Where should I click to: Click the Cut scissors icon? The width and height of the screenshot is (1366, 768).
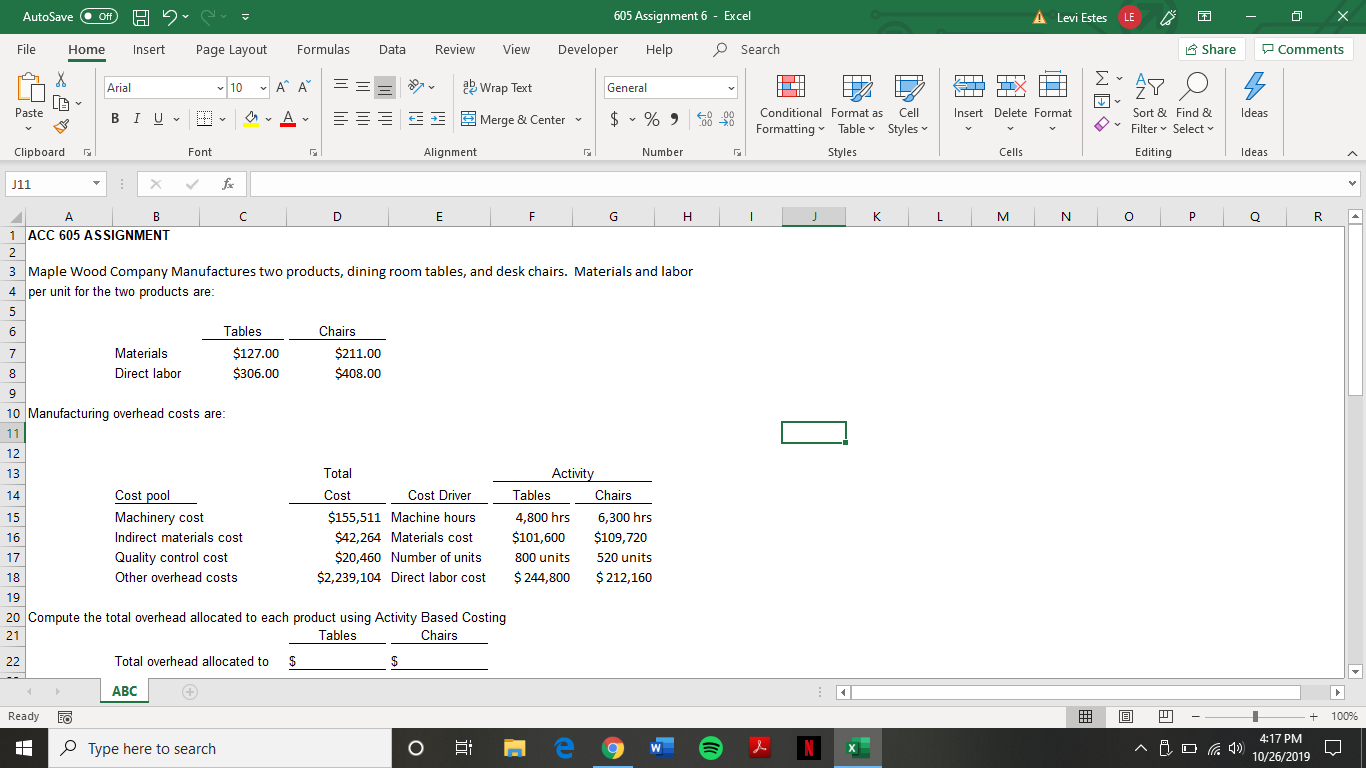(59, 81)
